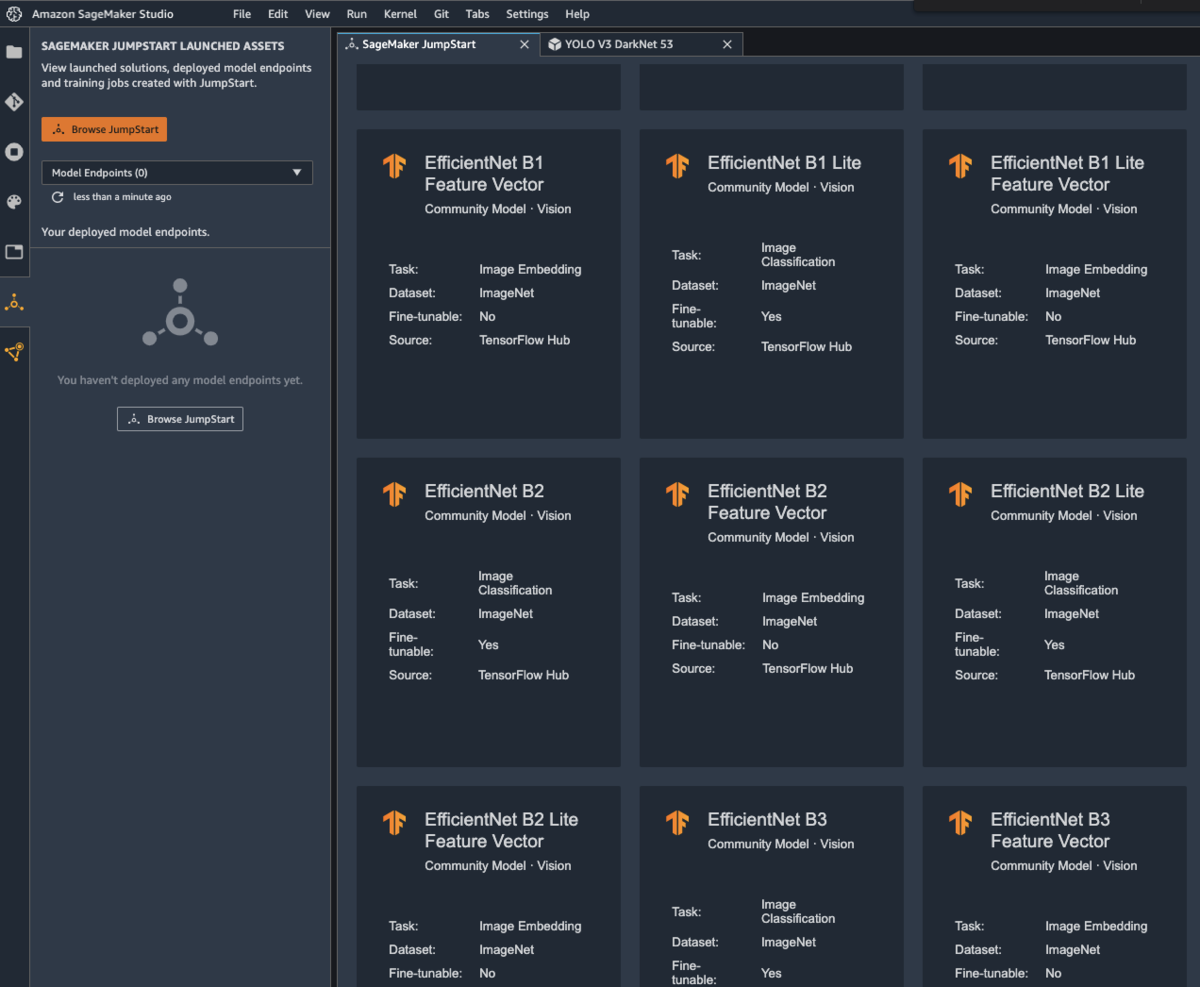Click the refresh icon beside 'less than a minute ago'
1200x987 pixels.
point(58,198)
